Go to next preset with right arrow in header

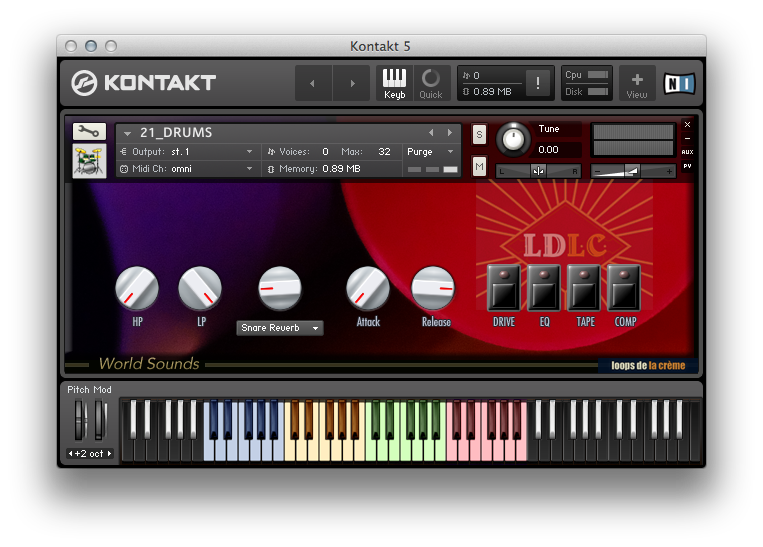pyautogui.click(x=352, y=83)
